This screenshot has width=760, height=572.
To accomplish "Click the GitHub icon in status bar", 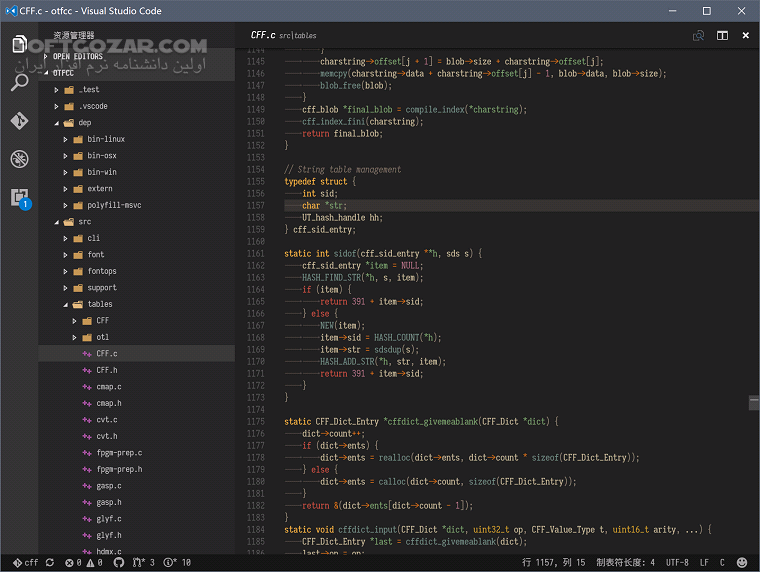I will pyautogui.click(x=119, y=562).
